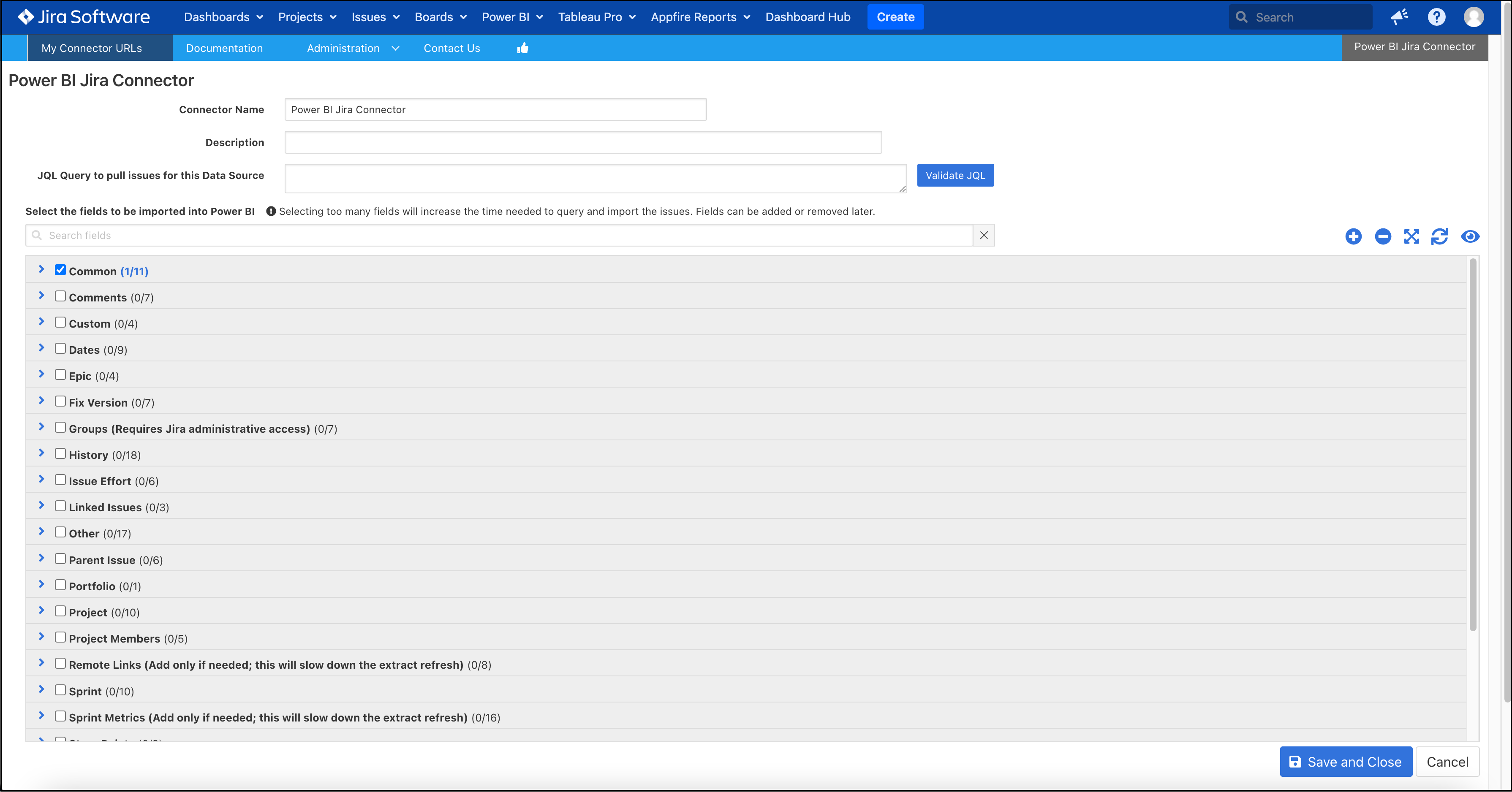Toggle the eye show selected fields icon

[x=1470, y=236]
